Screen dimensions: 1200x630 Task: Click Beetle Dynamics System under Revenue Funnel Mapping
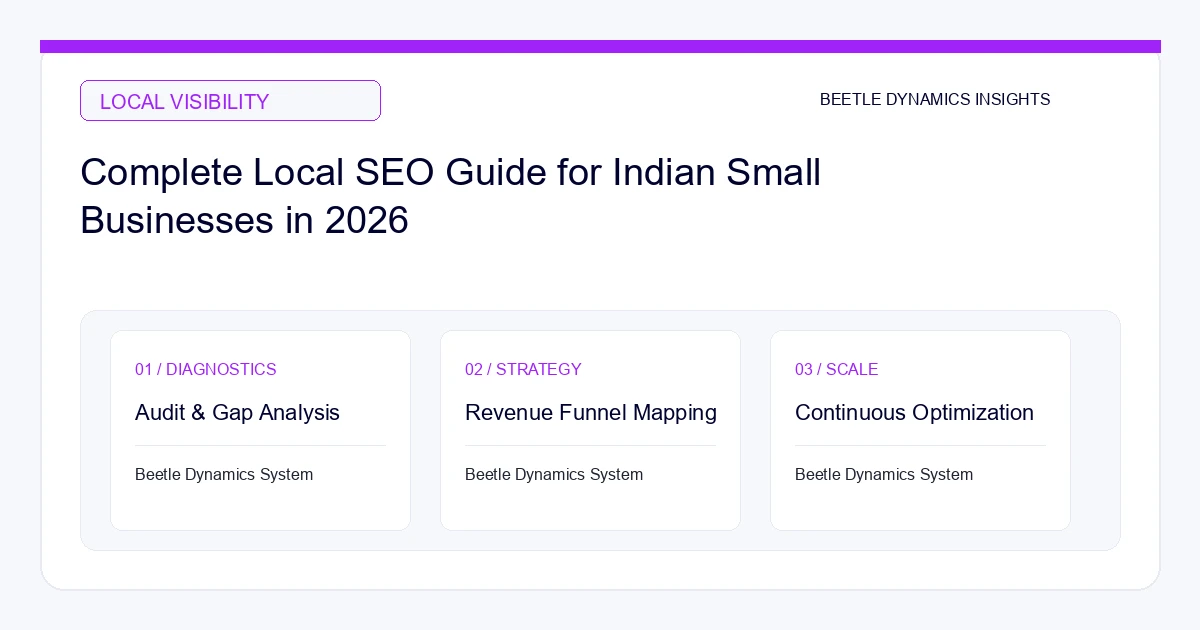tap(554, 474)
